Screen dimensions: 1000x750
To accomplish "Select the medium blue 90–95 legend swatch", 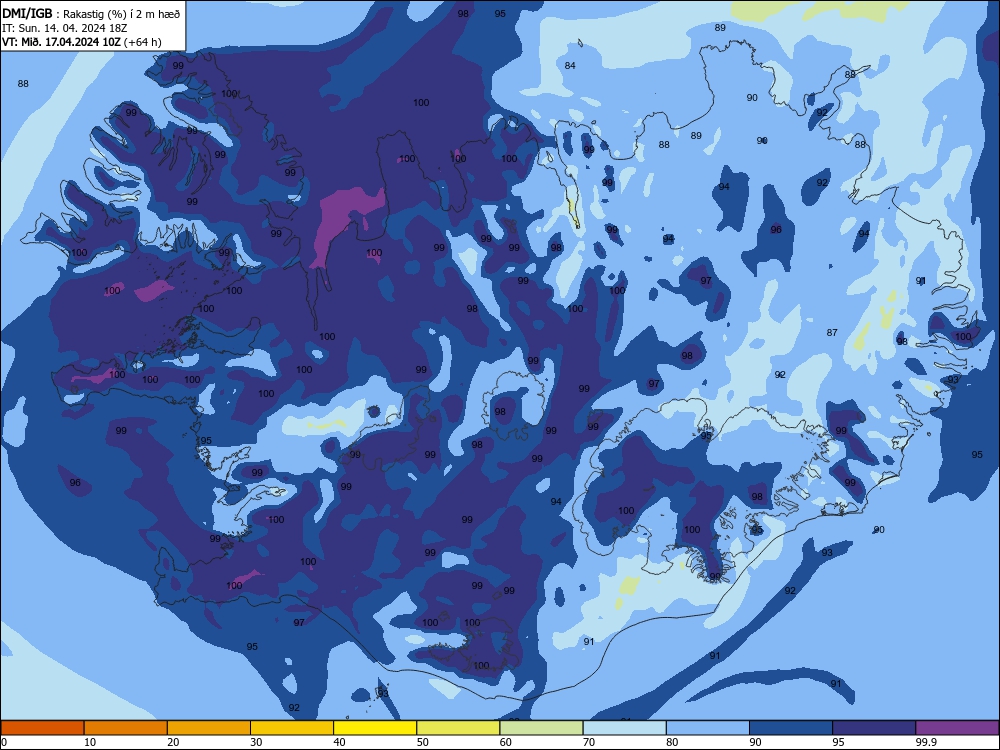I will click(x=791, y=728).
